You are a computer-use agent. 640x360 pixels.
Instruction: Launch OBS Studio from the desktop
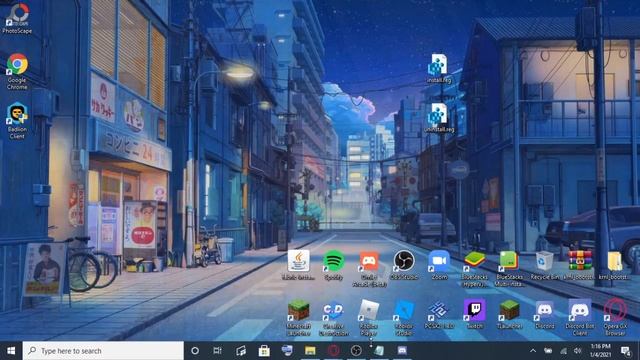[404, 265]
